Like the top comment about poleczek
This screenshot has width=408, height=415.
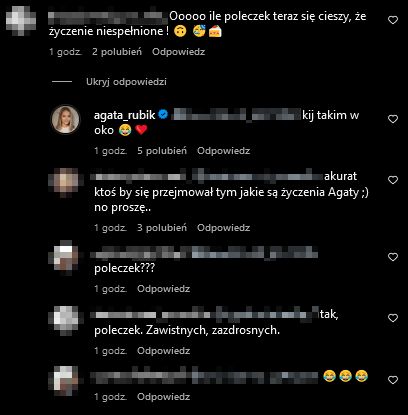393,20
